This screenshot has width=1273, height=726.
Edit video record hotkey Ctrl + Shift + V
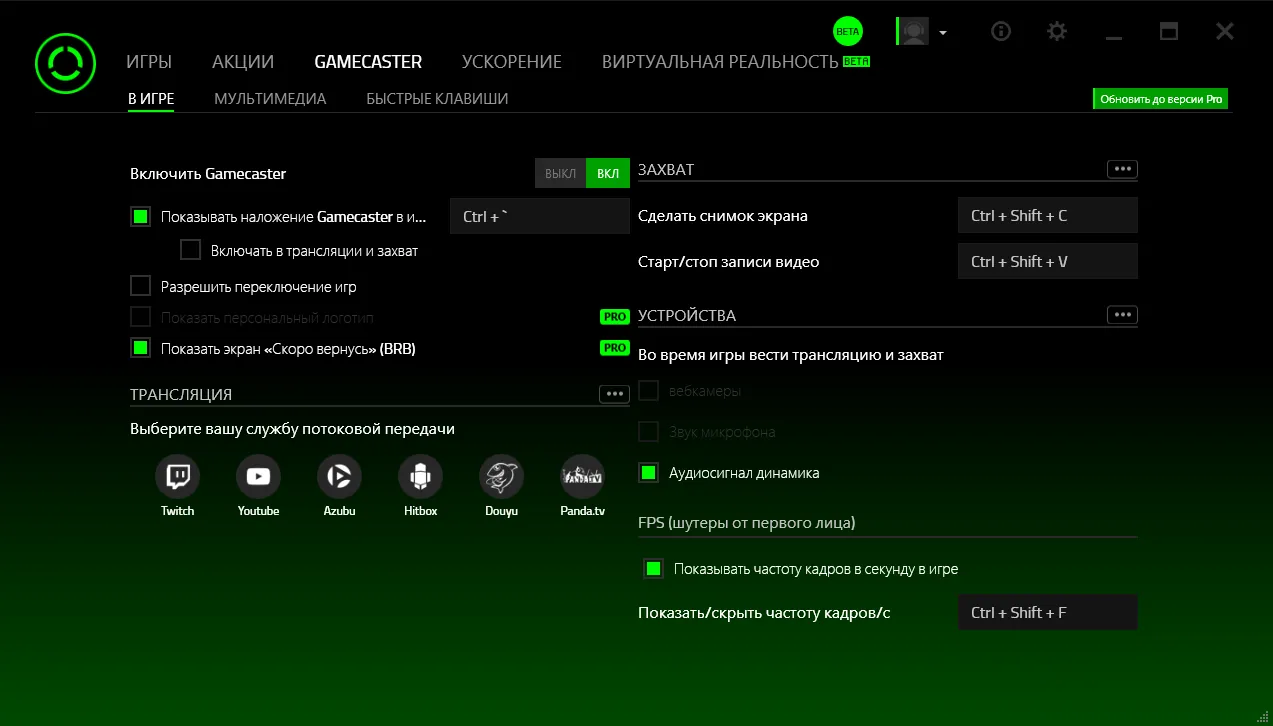[x=1048, y=262]
